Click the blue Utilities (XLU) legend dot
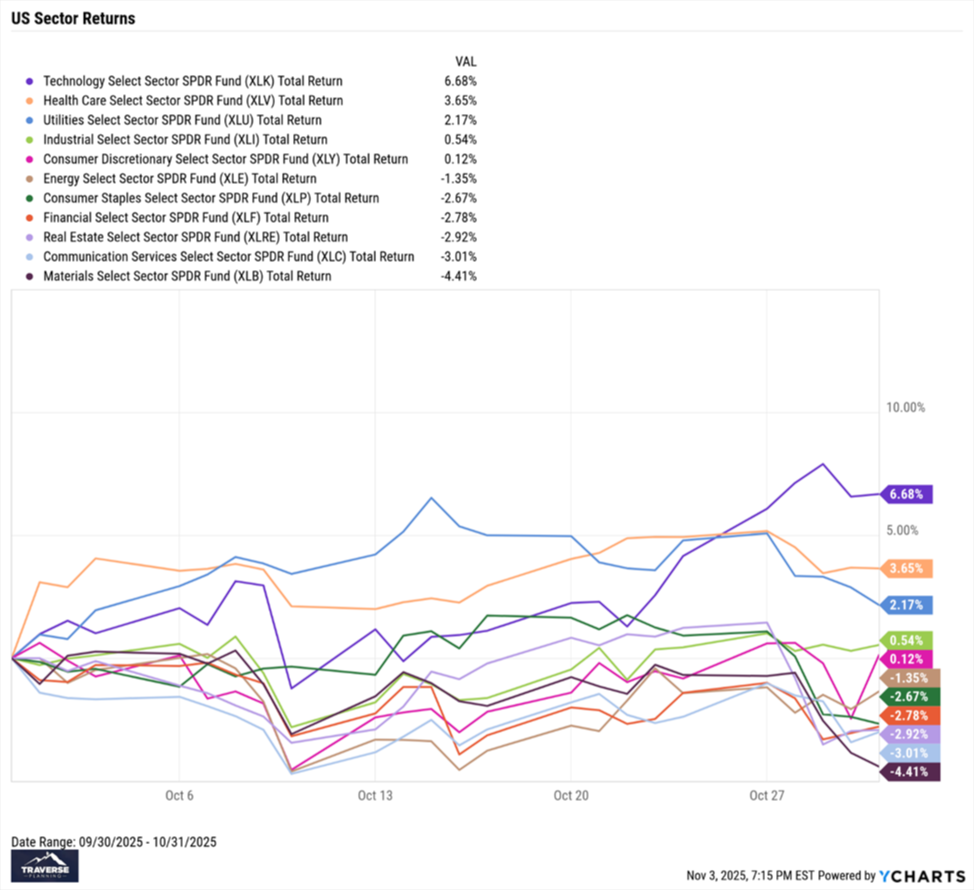Screen dimensions: 975x891 point(31,120)
